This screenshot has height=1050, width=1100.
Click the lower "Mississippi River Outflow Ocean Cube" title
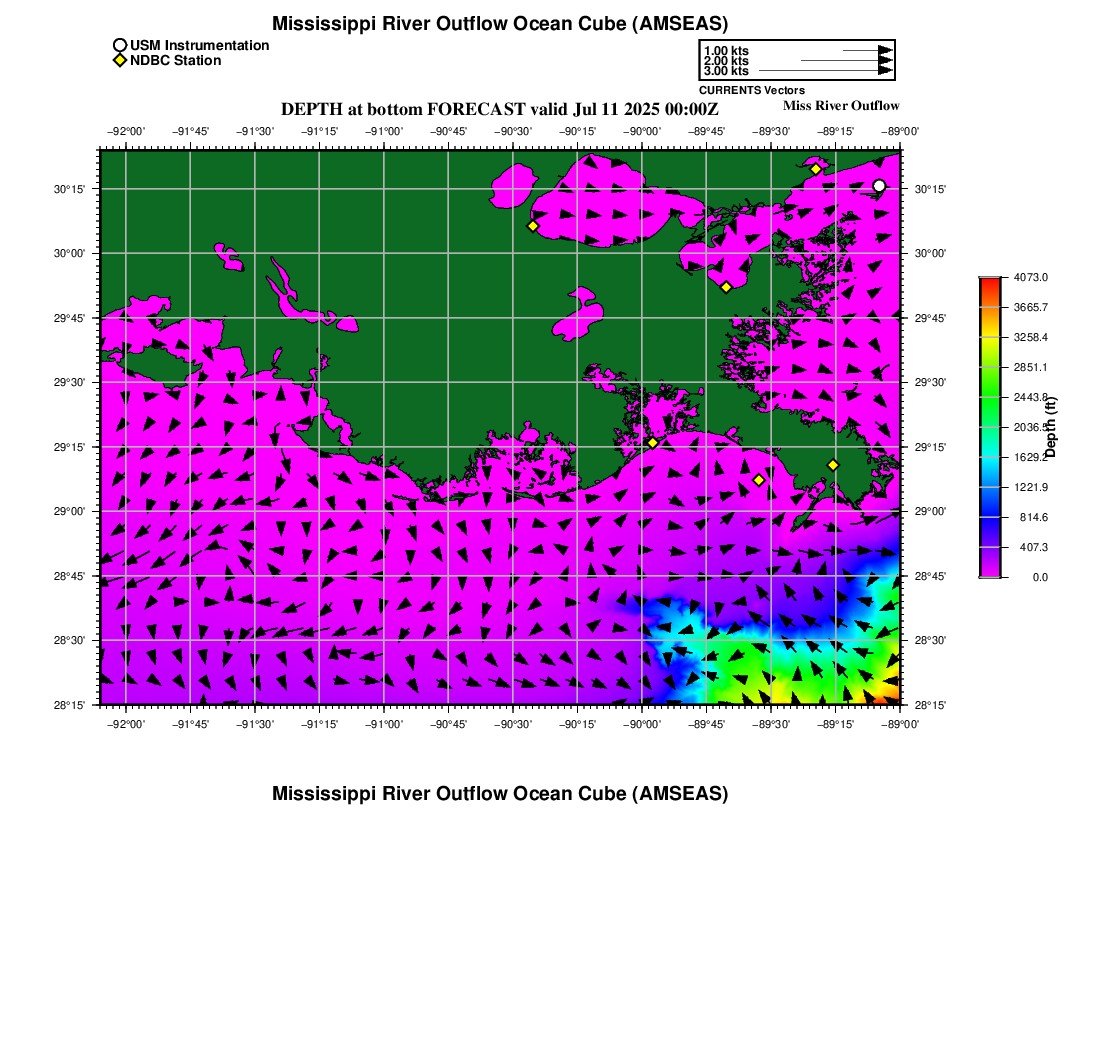(500, 794)
